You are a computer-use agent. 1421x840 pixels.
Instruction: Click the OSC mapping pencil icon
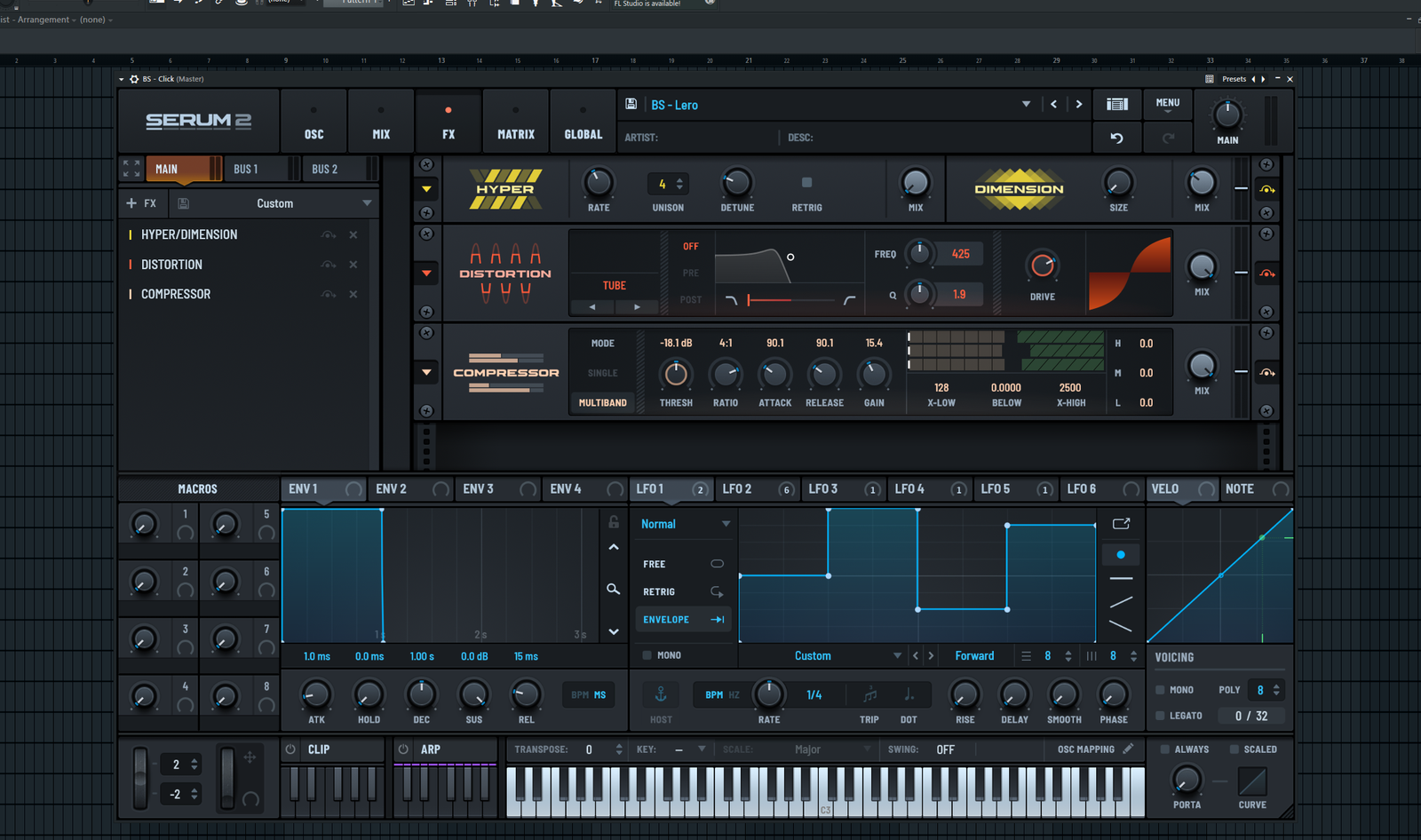(x=1128, y=749)
